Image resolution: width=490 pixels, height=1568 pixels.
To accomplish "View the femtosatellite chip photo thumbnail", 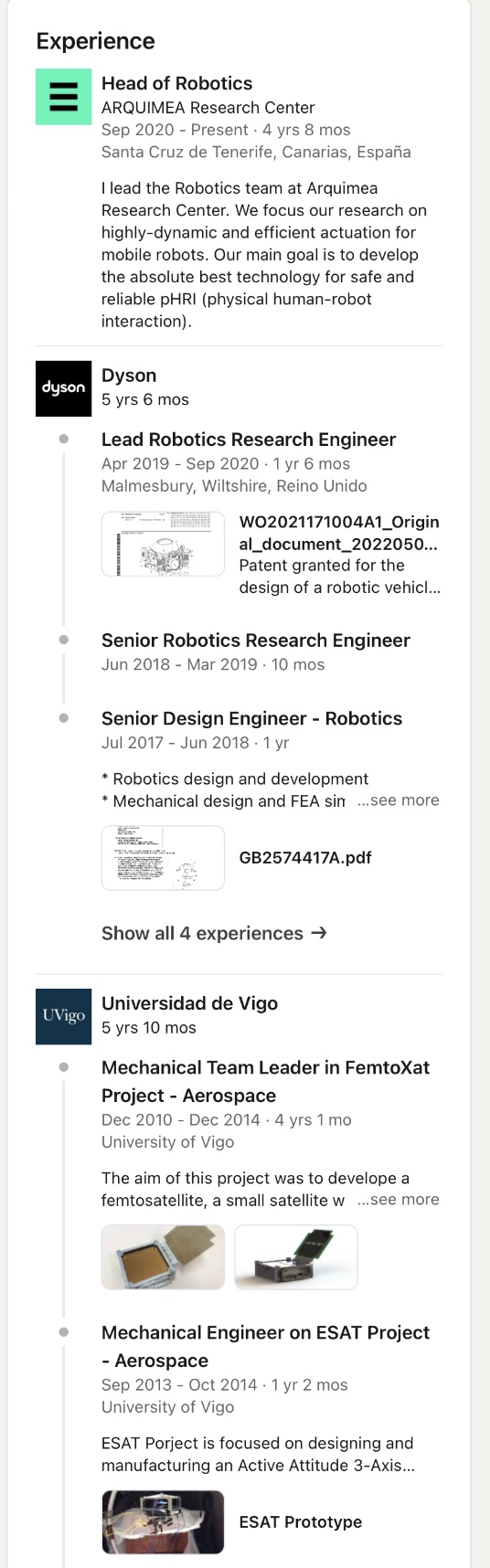I will [163, 1257].
